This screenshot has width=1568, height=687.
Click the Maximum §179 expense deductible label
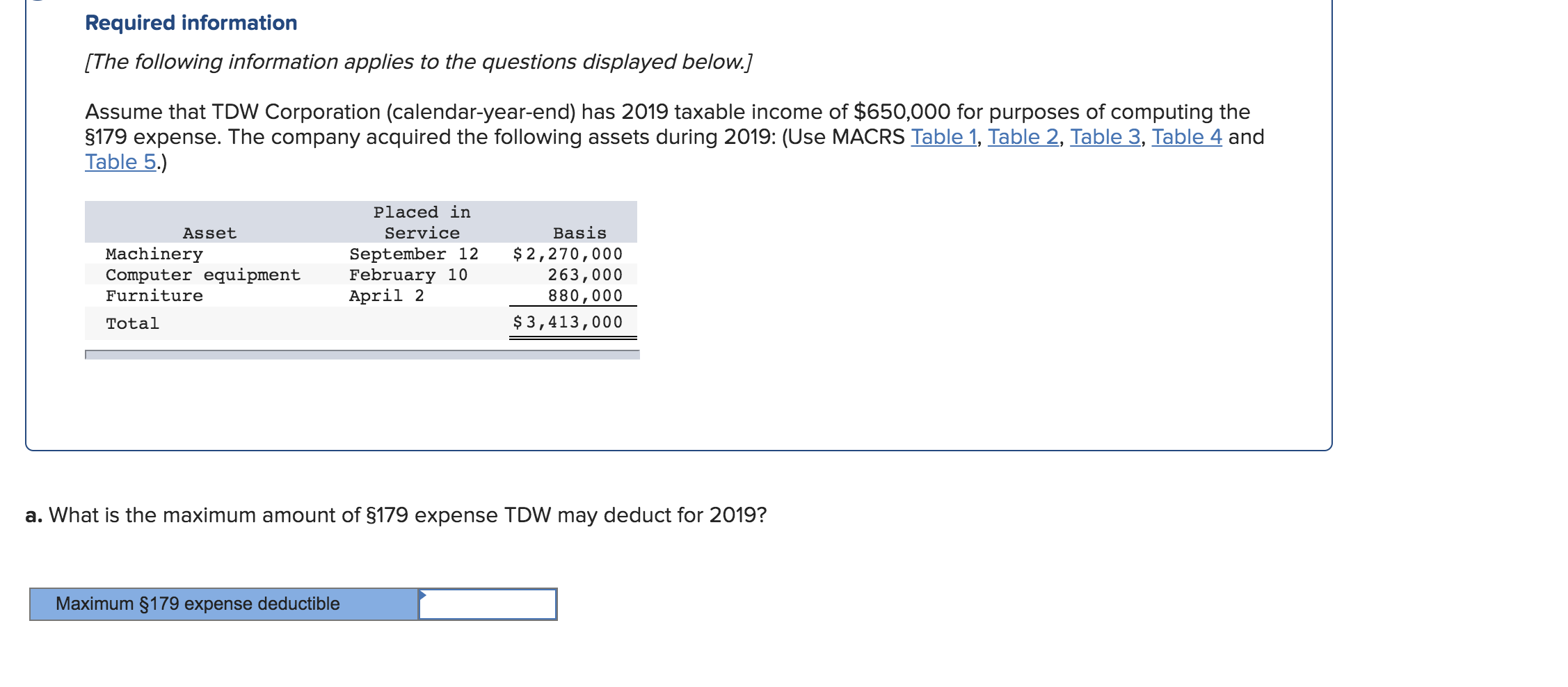[198, 604]
